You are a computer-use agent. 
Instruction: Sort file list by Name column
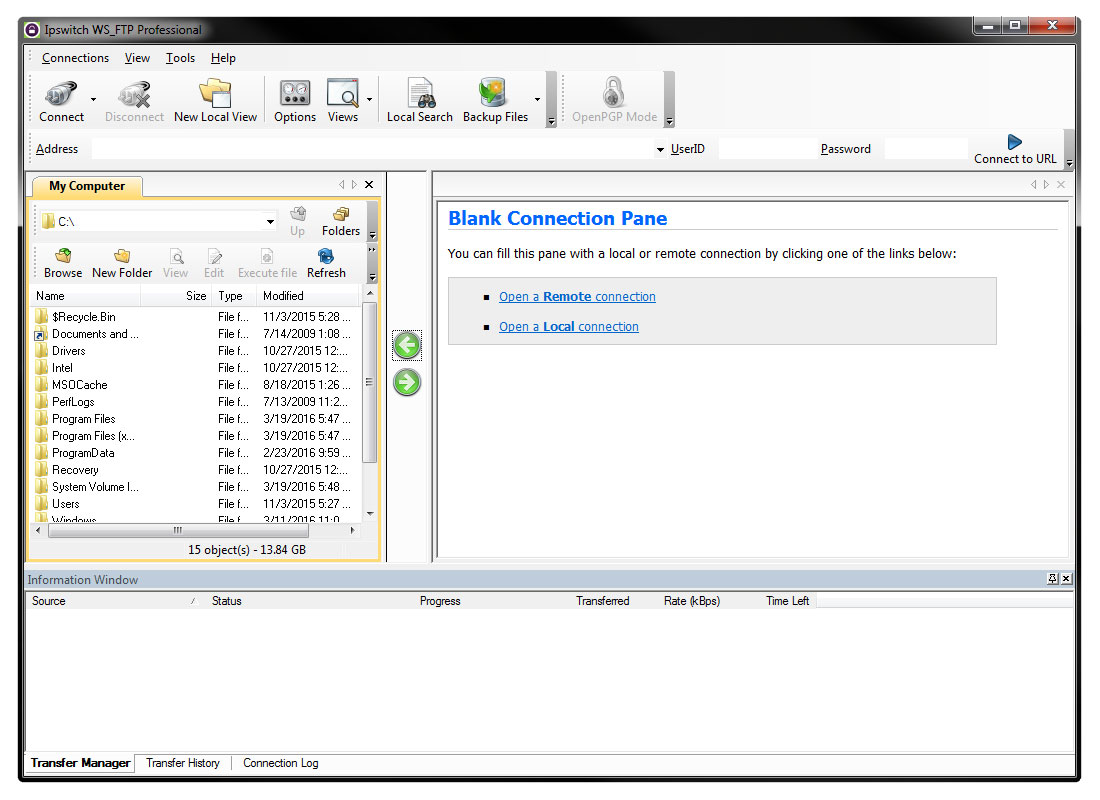click(x=86, y=296)
